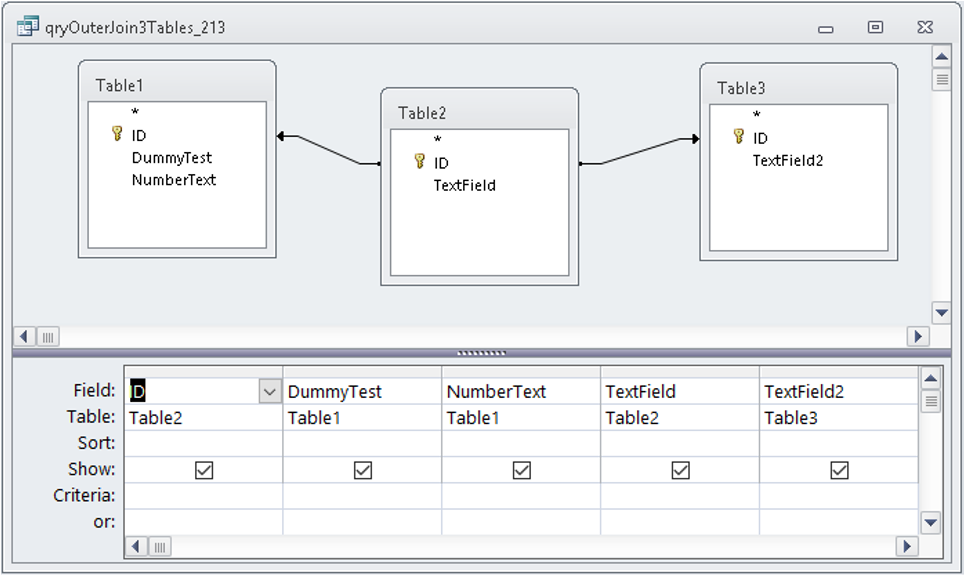
Task: Click Table1 cell under DummyTest column
Action: 362,418
